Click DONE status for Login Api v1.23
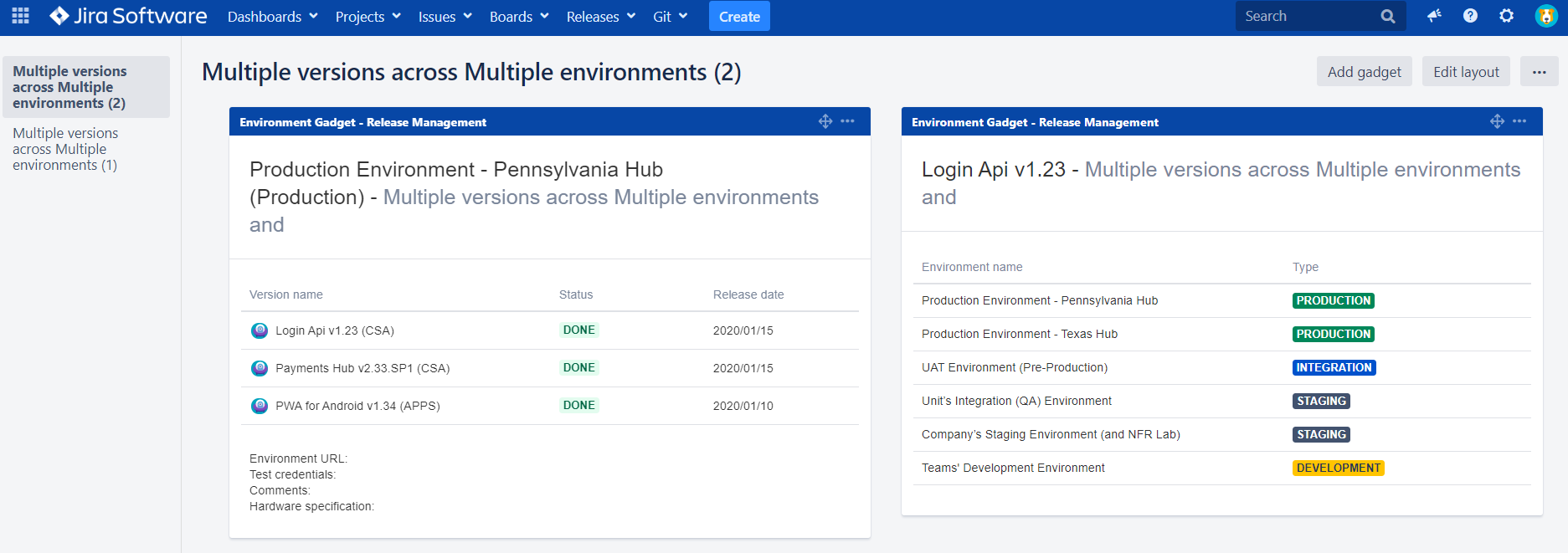 (579, 330)
